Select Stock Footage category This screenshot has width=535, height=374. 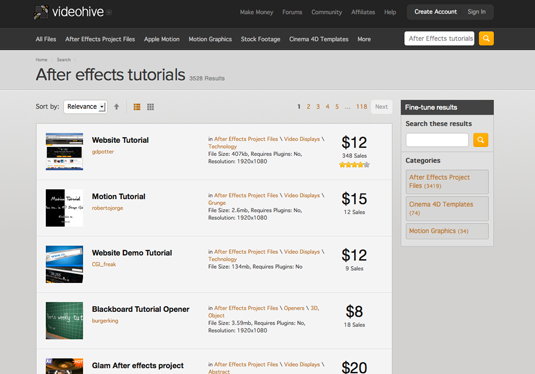coord(260,39)
